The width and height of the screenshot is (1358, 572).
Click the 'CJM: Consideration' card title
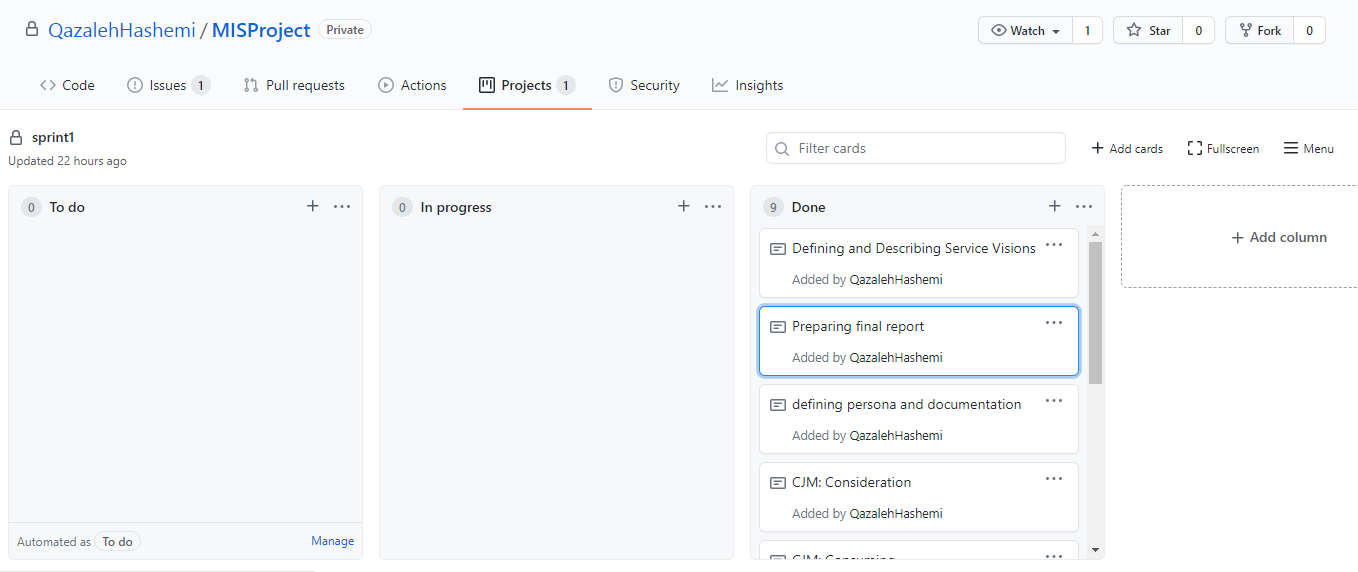tap(851, 483)
